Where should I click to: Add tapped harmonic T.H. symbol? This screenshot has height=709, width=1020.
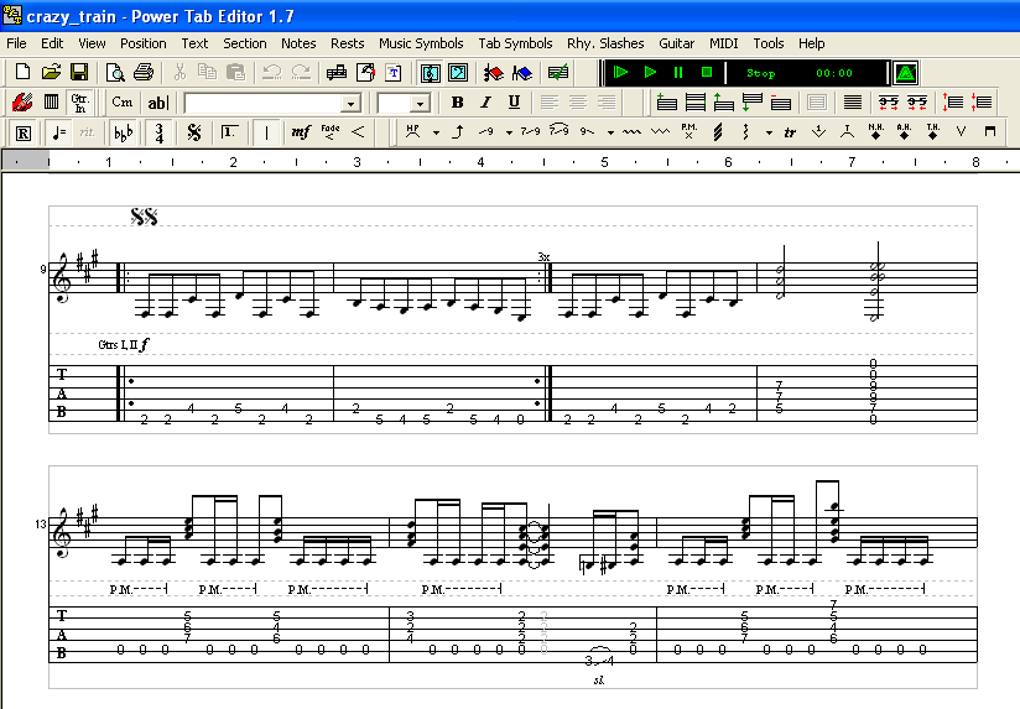point(933,132)
